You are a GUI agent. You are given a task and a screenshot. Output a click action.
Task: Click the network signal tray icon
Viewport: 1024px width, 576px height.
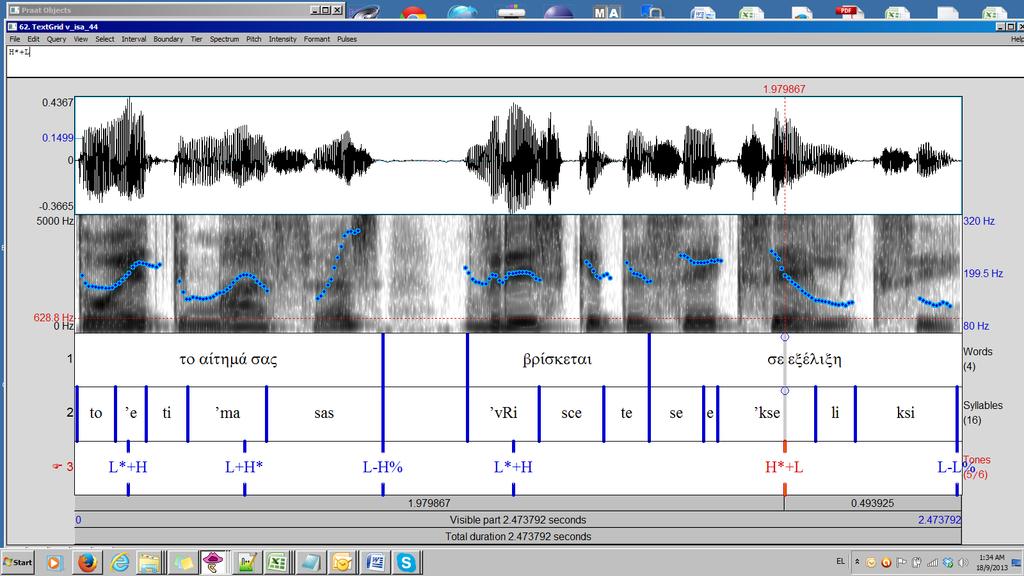point(933,562)
